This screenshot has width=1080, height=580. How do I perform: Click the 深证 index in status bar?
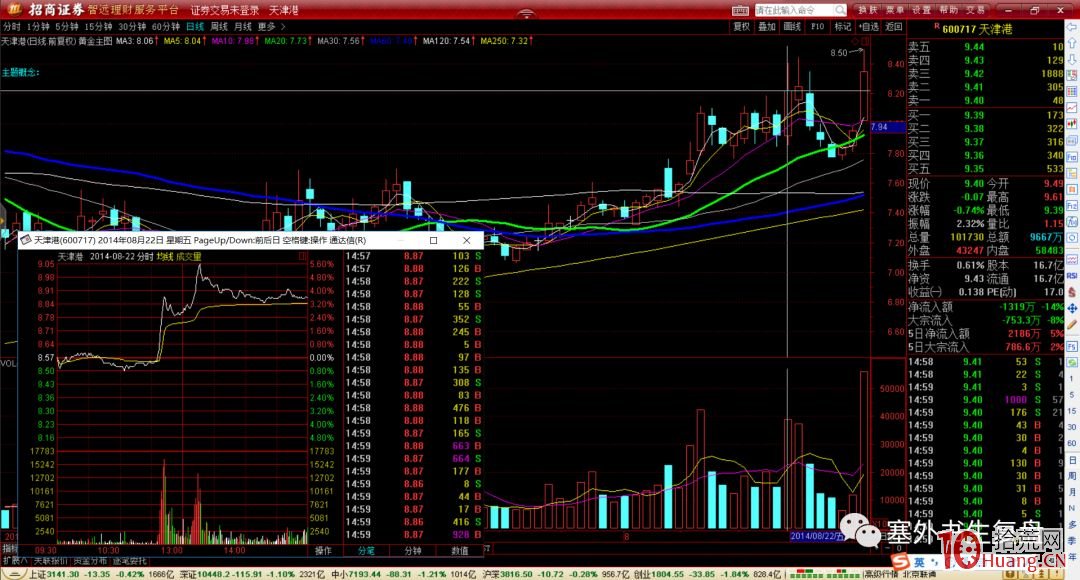pos(251,574)
